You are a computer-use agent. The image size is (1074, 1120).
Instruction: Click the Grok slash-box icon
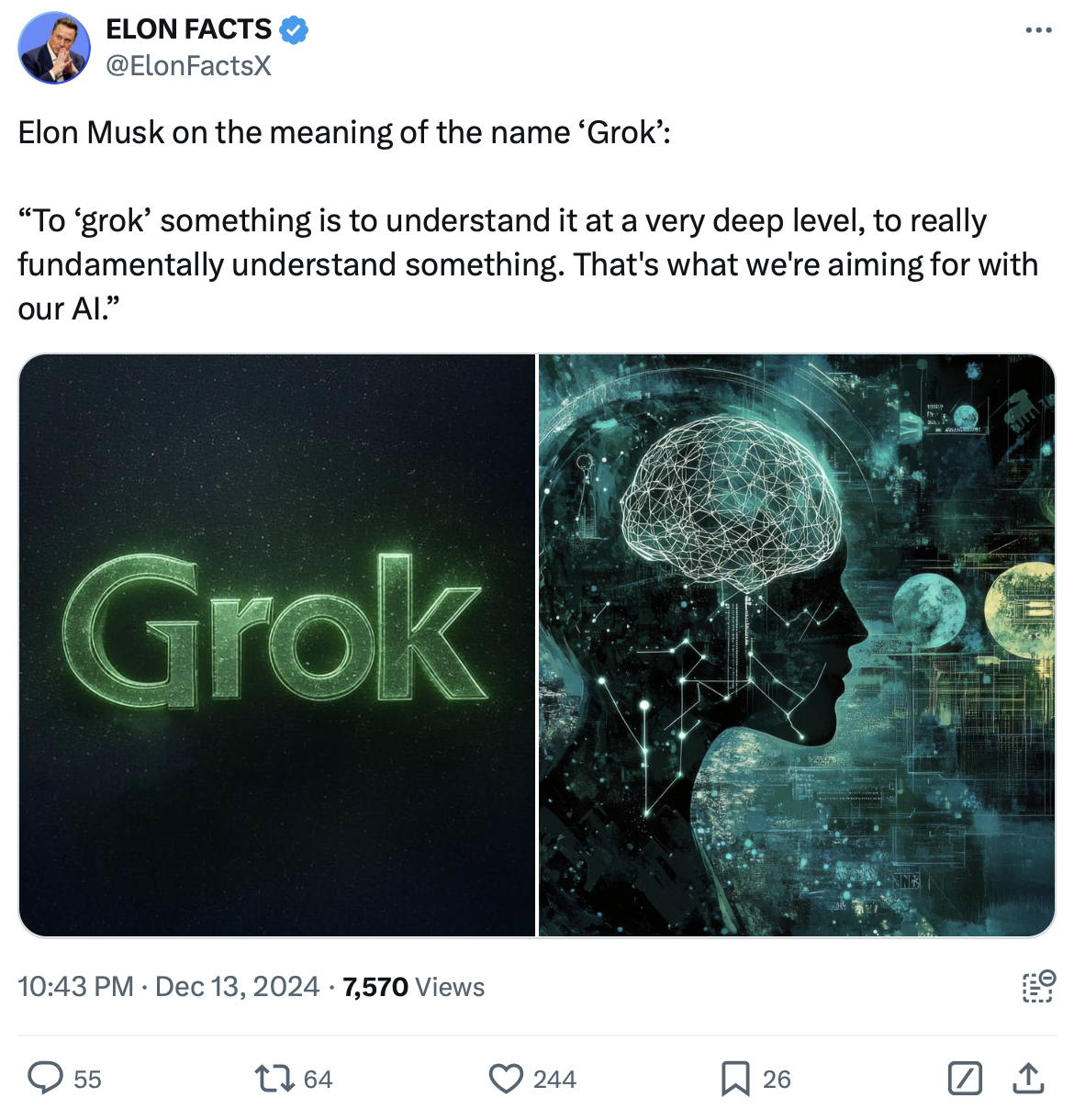pos(965,1079)
